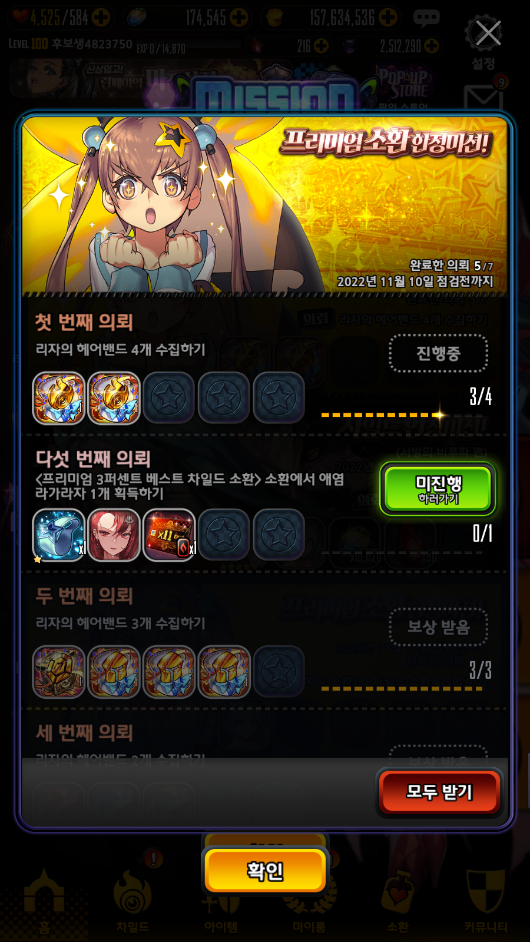This screenshot has width=530, height=942.
Task: Tap the third empty star slot in first request
Action: coord(279,398)
